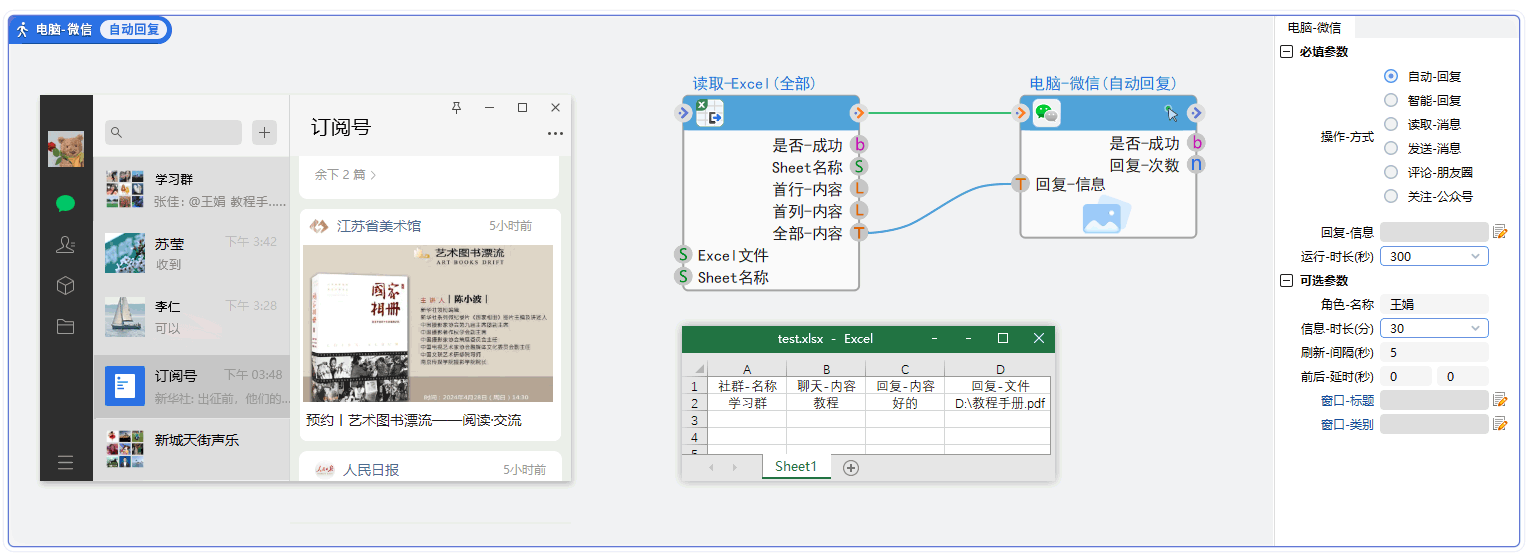Open the WeChat files folder icon
The width and height of the screenshot is (1535, 558).
pos(66,326)
